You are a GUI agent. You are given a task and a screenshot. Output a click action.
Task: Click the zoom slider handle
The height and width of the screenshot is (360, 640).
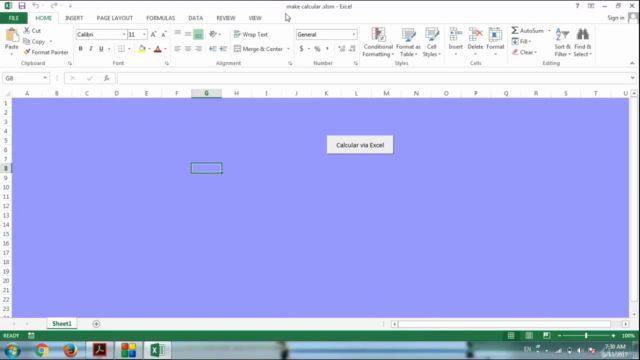586,336
